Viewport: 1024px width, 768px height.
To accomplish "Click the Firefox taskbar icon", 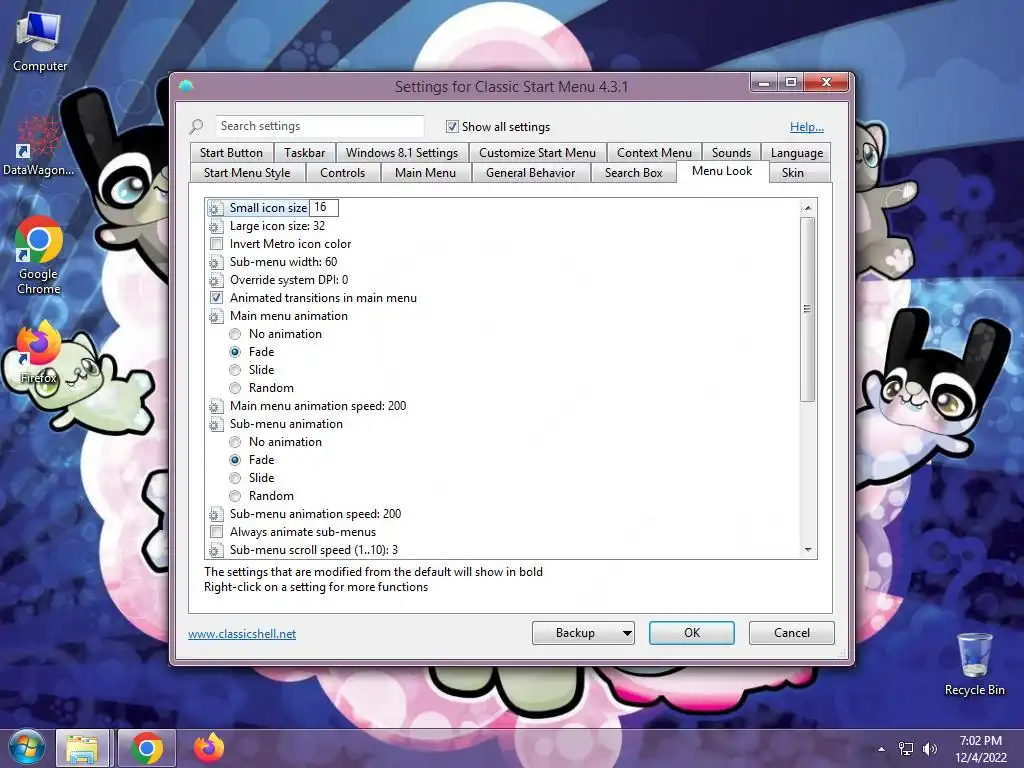I will 209,748.
